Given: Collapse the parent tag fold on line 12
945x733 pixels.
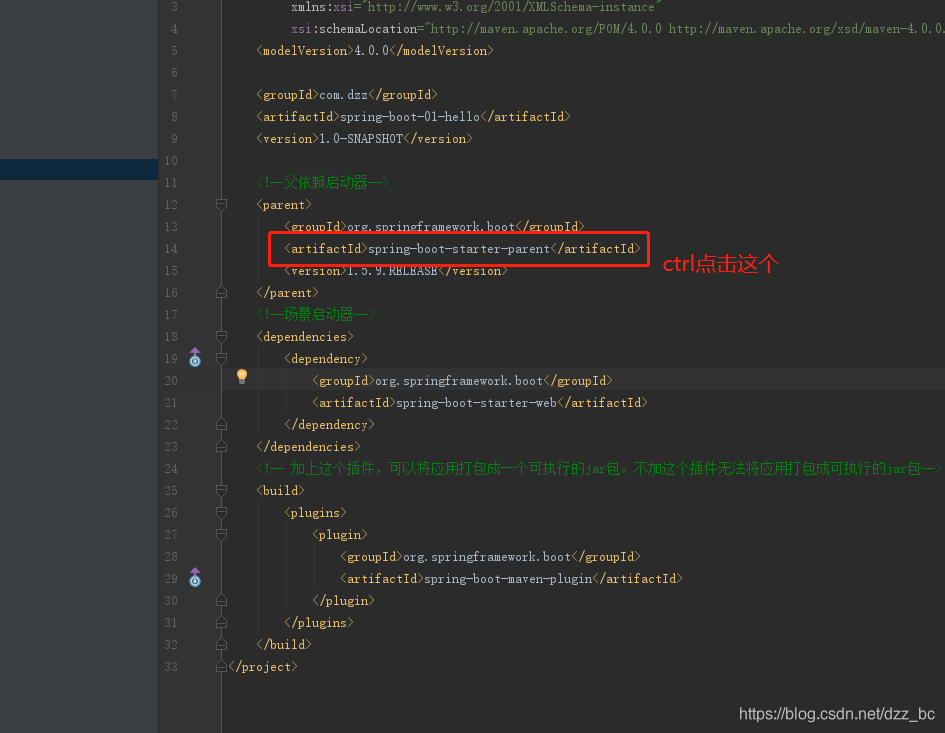Looking at the screenshot, I should coord(221,204).
